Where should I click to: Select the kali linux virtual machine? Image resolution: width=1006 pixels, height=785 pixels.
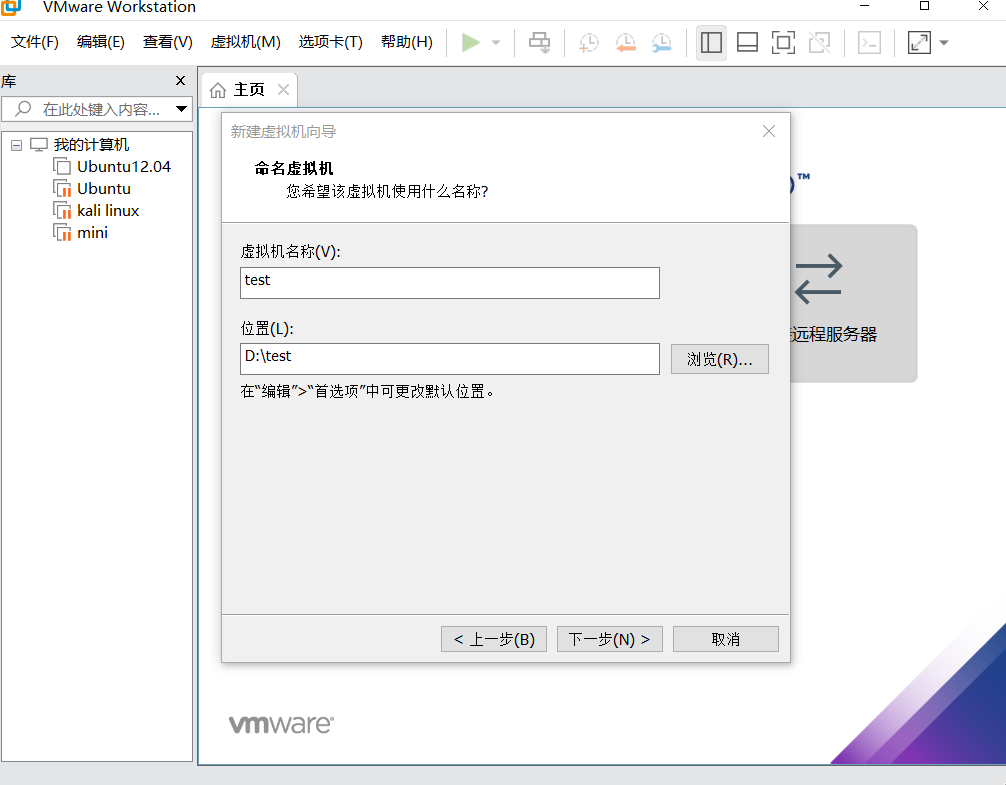pyautogui.click(x=105, y=210)
